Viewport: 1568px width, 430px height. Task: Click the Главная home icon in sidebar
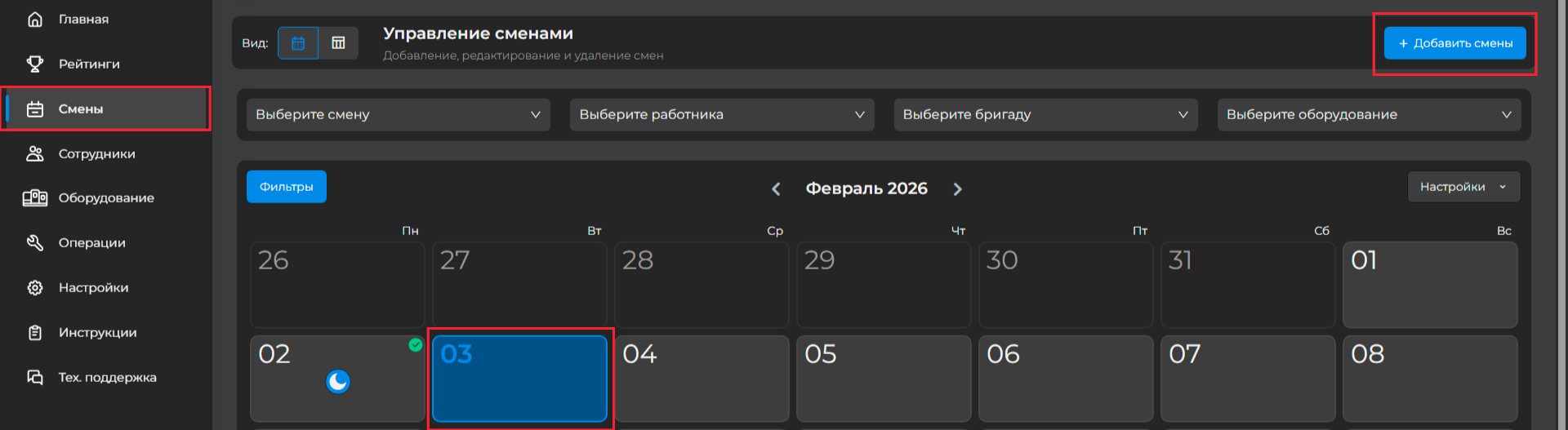[35, 20]
